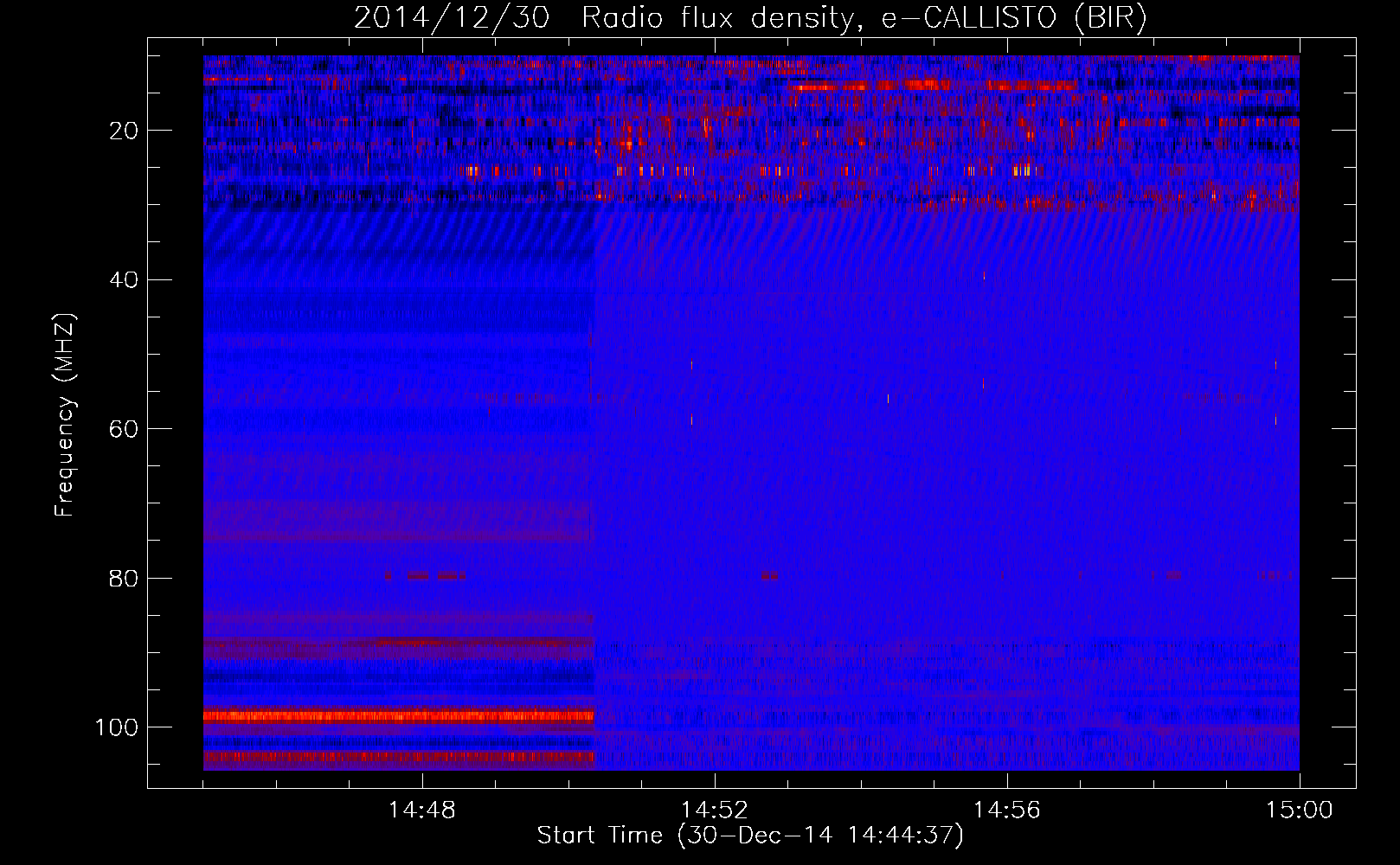Click the 100 tick label on the frequency axis
The image size is (1400, 865).
coord(117,727)
